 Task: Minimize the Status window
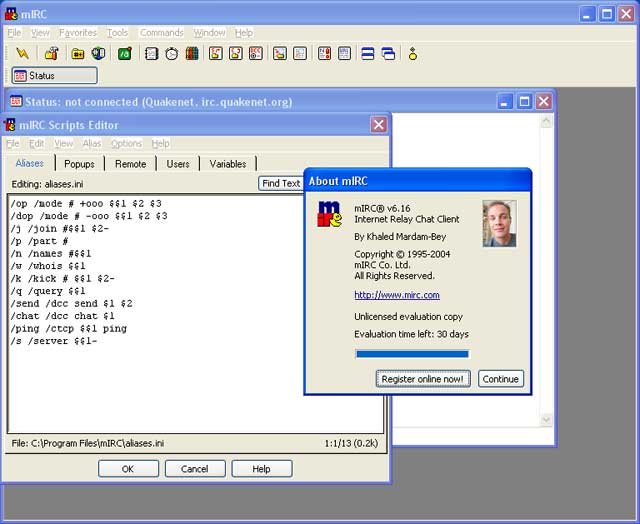(x=504, y=101)
